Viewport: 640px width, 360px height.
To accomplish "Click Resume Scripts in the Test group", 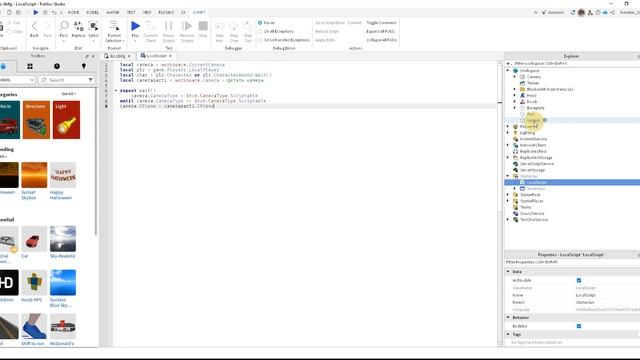I will (x=187, y=27).
